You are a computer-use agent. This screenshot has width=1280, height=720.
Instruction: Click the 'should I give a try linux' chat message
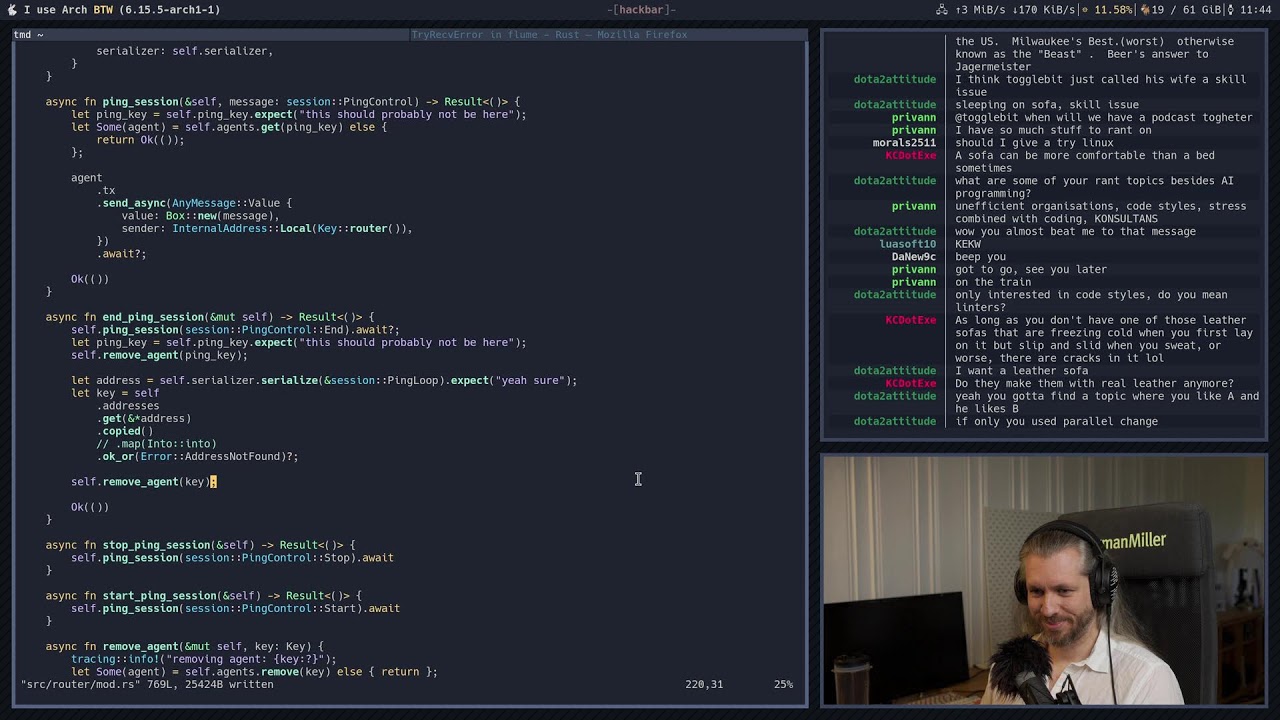coord(1035,143)
